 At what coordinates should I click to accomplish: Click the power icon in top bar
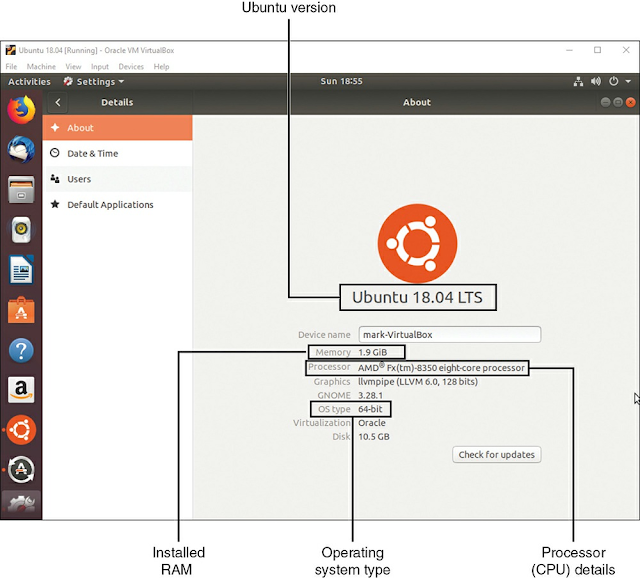[613, 81]
